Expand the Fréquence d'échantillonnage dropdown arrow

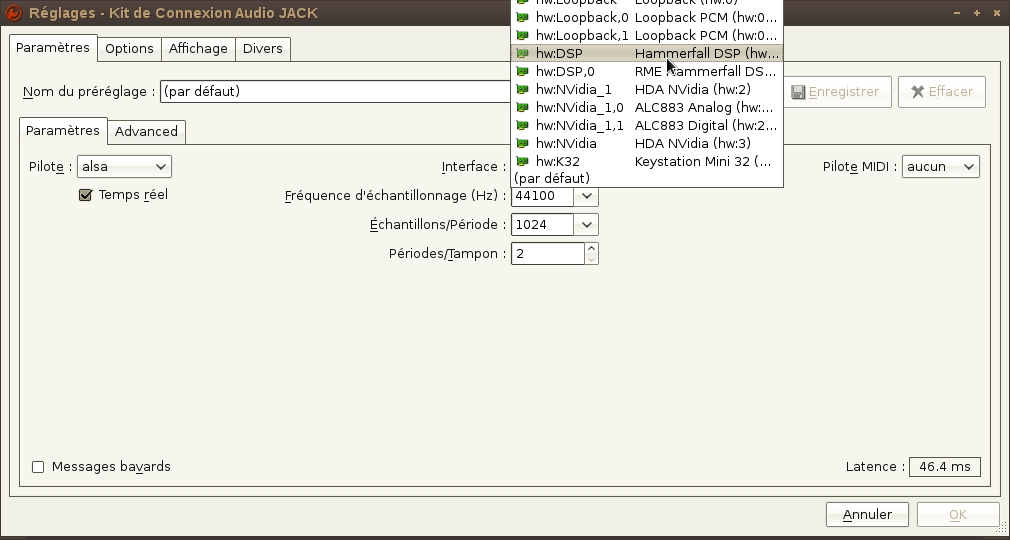(x=586, y=195)
